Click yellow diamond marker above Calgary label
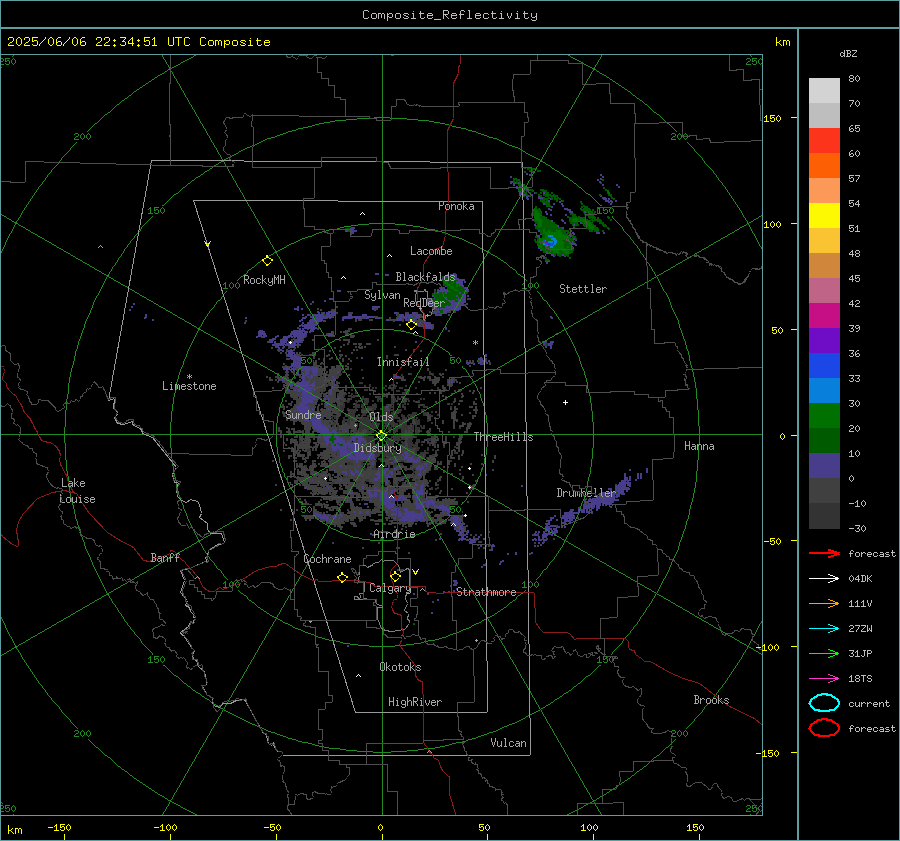The width and height of the screenshot is (900, 841). point(395,576)
